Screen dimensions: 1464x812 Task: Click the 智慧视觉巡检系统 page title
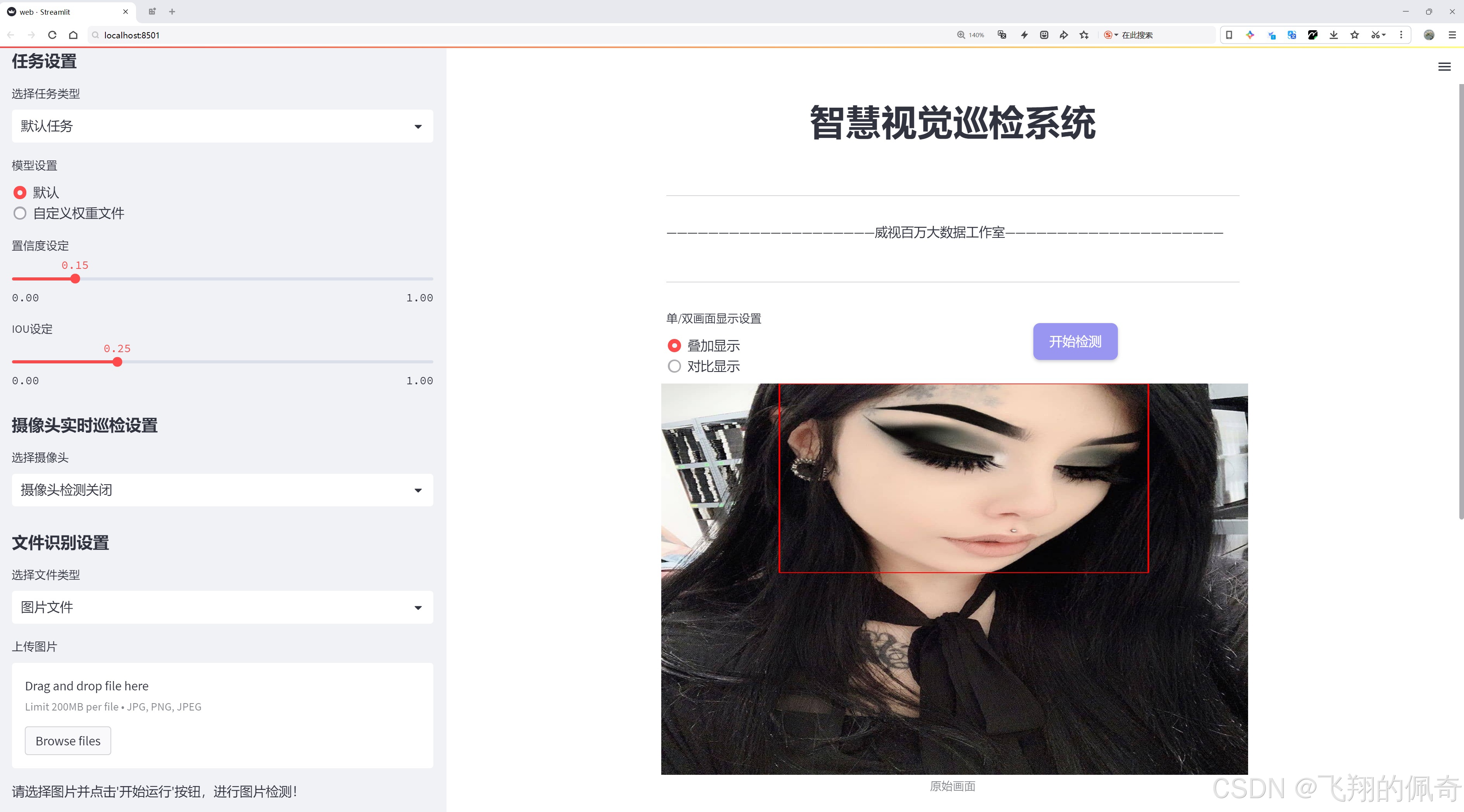tap(952, 123)
